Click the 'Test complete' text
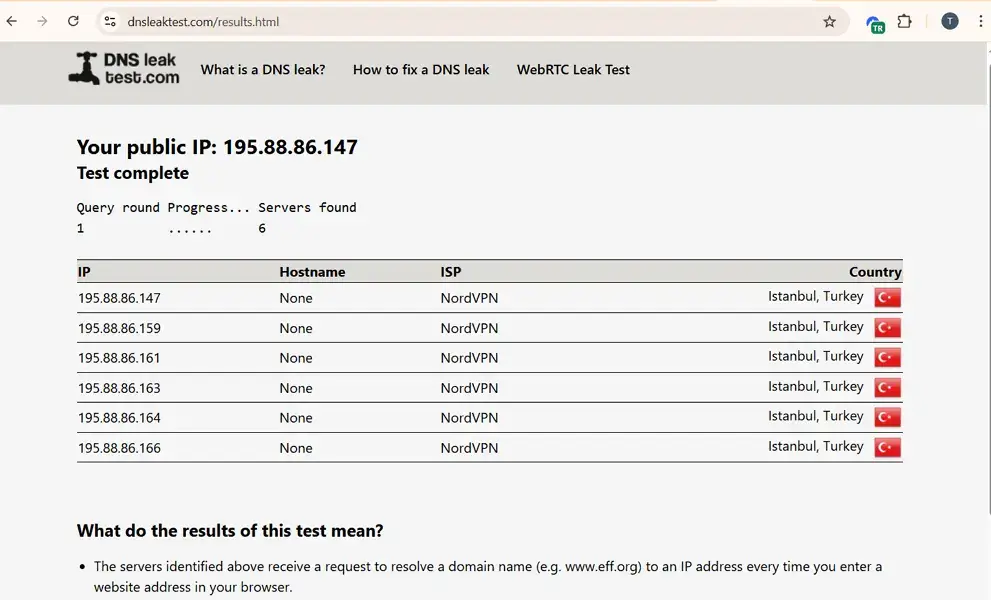The width and height of the screenshot is (991, 600). 133,173
